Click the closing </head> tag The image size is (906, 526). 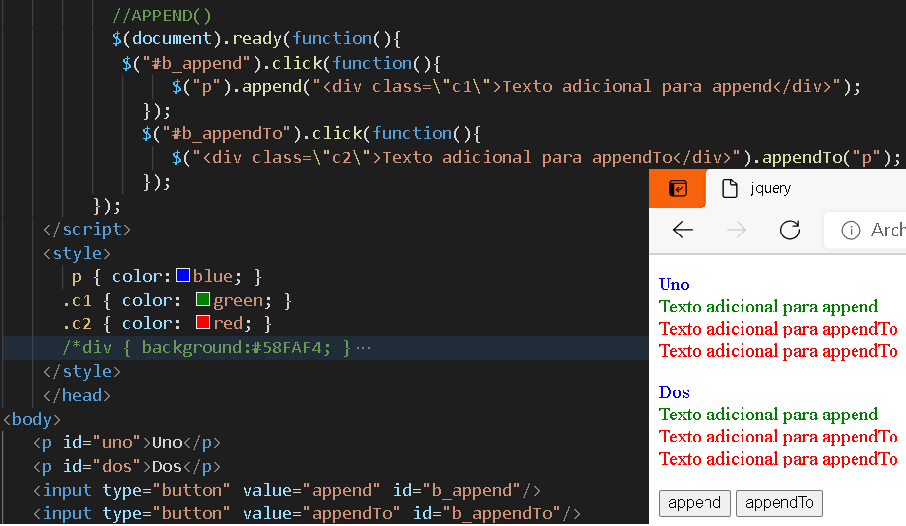pos(76,395)
